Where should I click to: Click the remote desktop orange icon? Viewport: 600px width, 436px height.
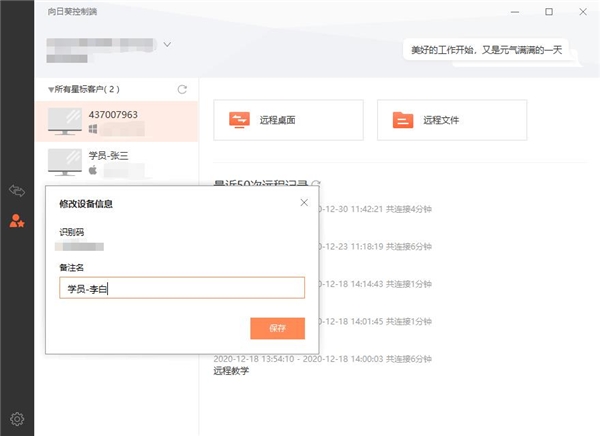240,120
